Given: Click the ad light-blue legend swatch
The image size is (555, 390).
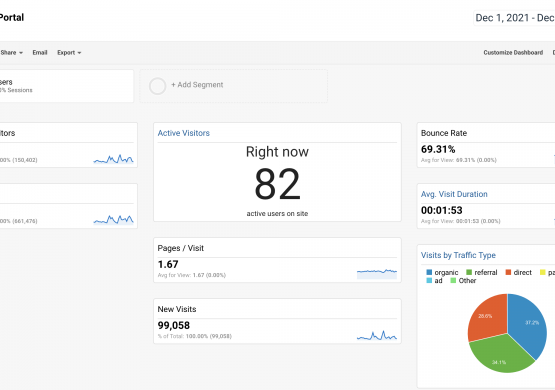Looking at the screenshot, I should pyautogui.click(x=429, y=280).
